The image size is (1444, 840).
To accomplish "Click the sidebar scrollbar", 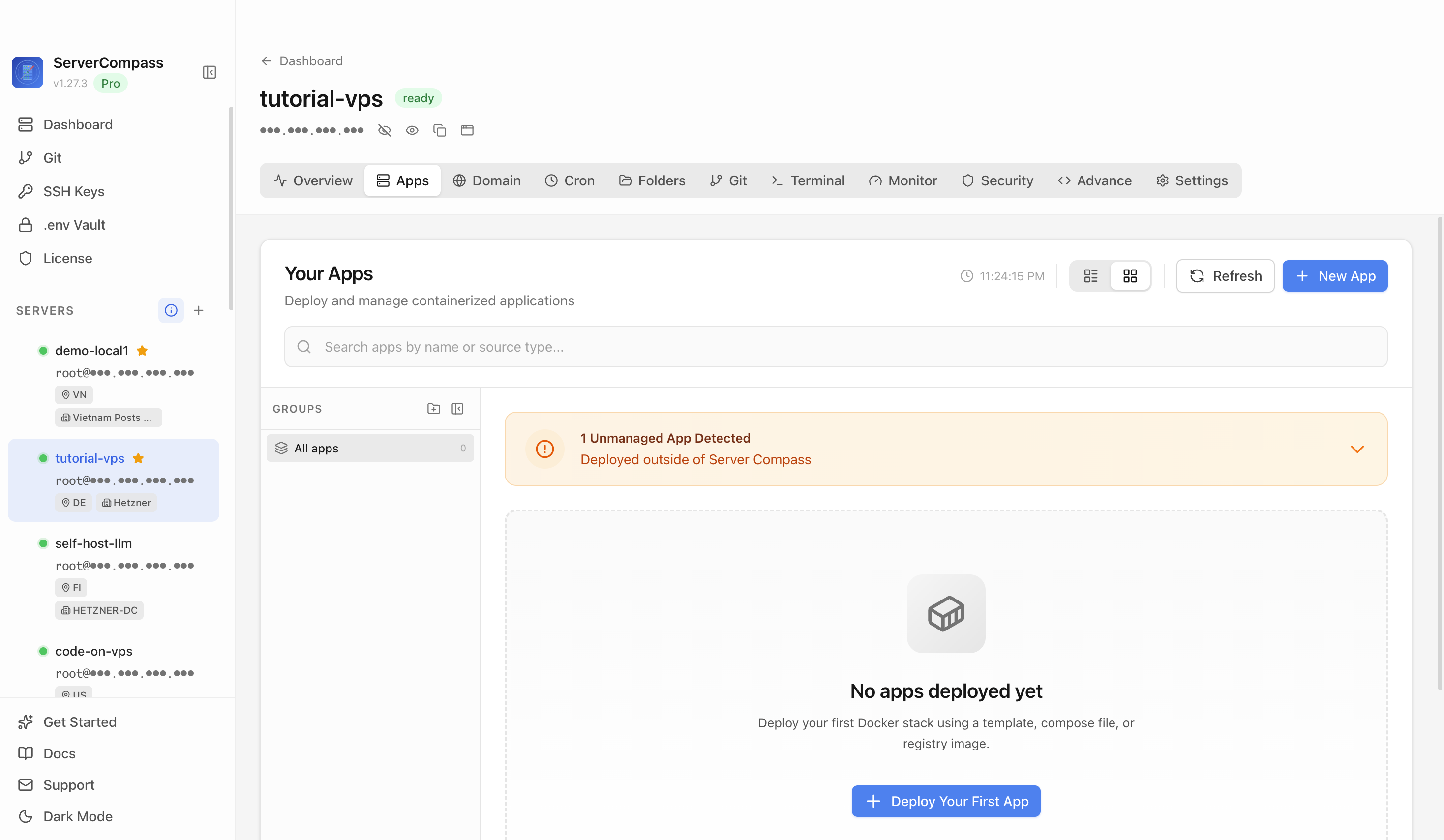I will tap(231, 208).
